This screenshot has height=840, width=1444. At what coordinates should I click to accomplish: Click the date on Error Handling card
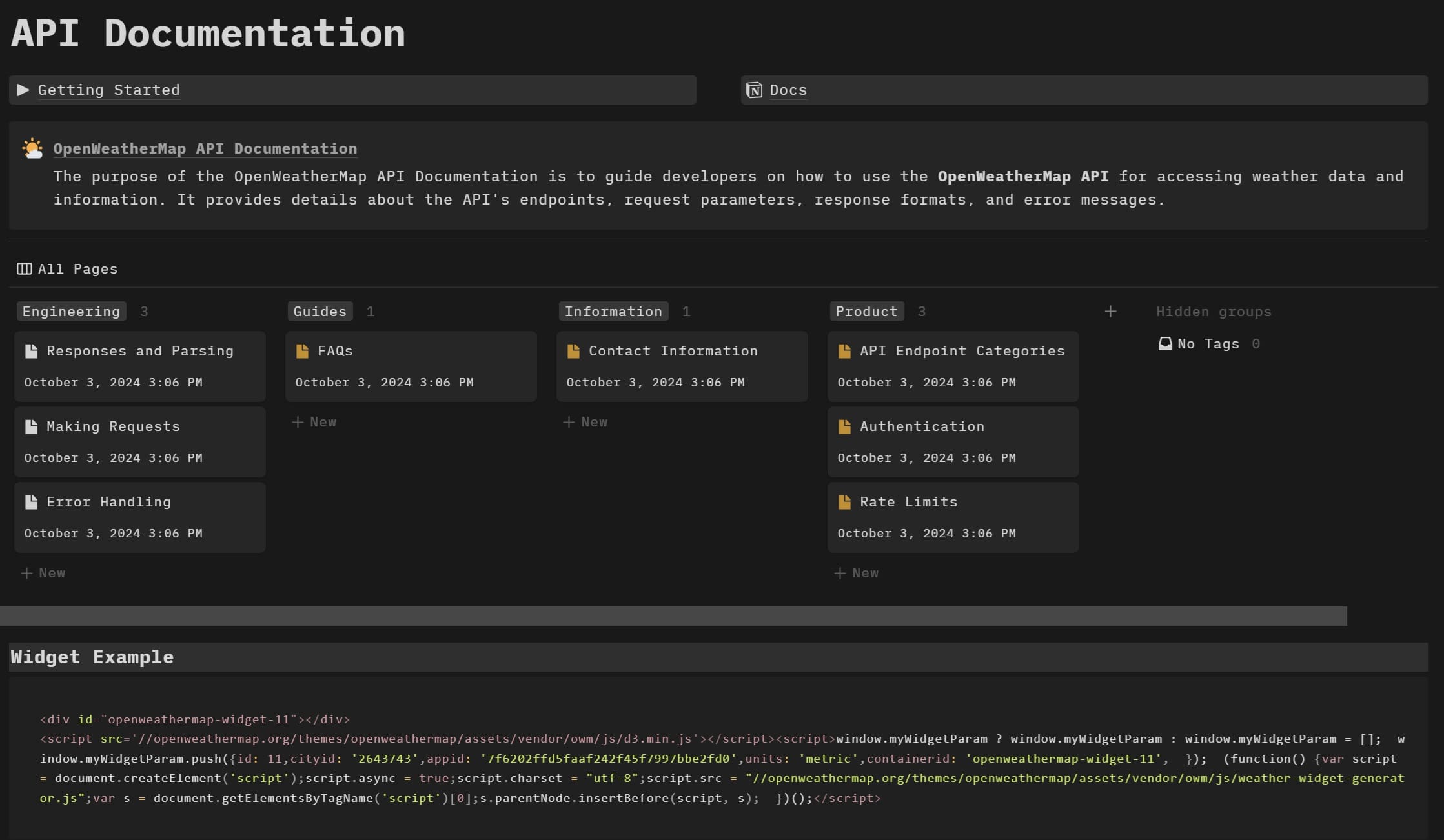tap(113, 534)
